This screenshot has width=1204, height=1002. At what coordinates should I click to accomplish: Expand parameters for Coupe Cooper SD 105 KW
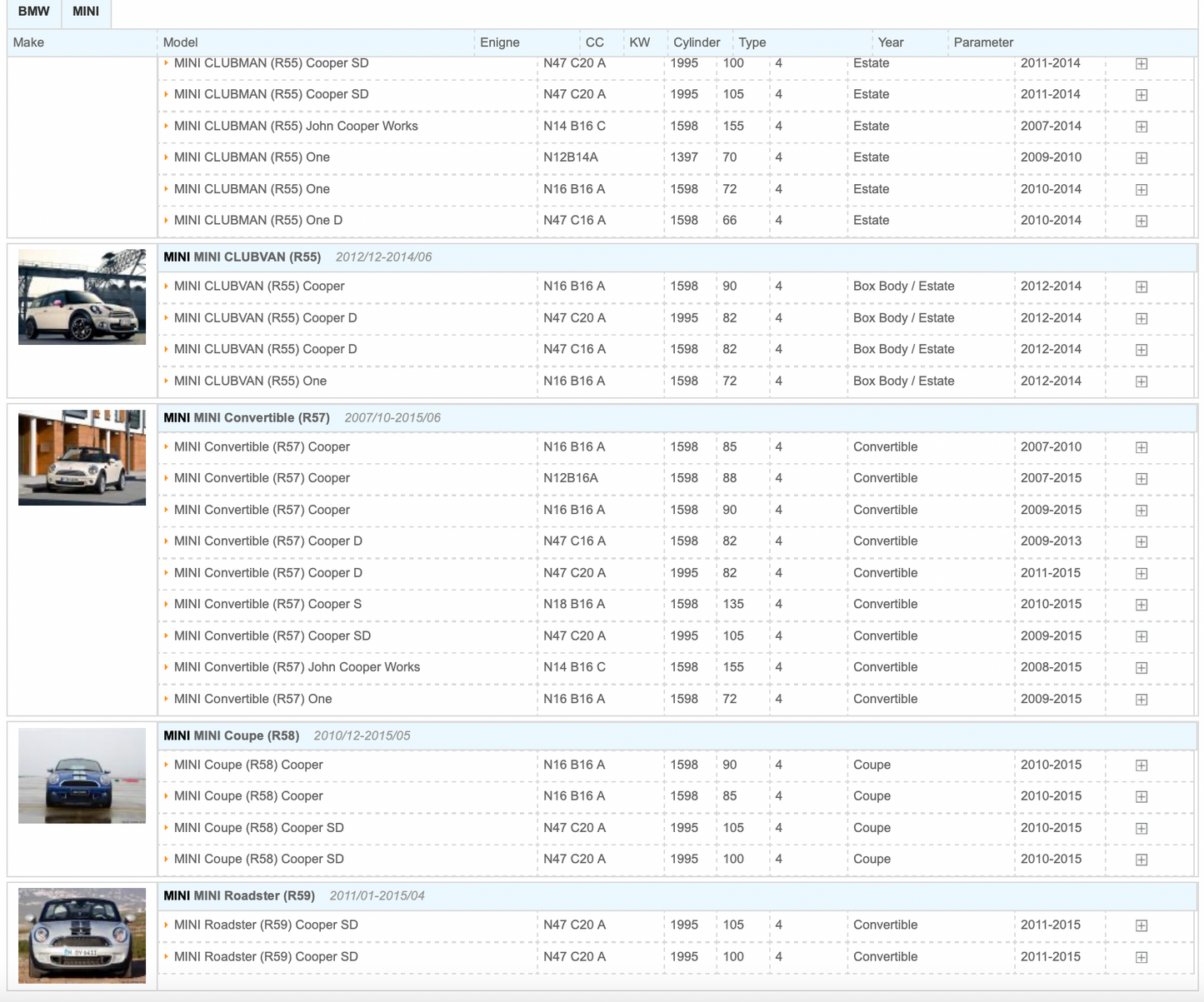tap(1142, 829)
